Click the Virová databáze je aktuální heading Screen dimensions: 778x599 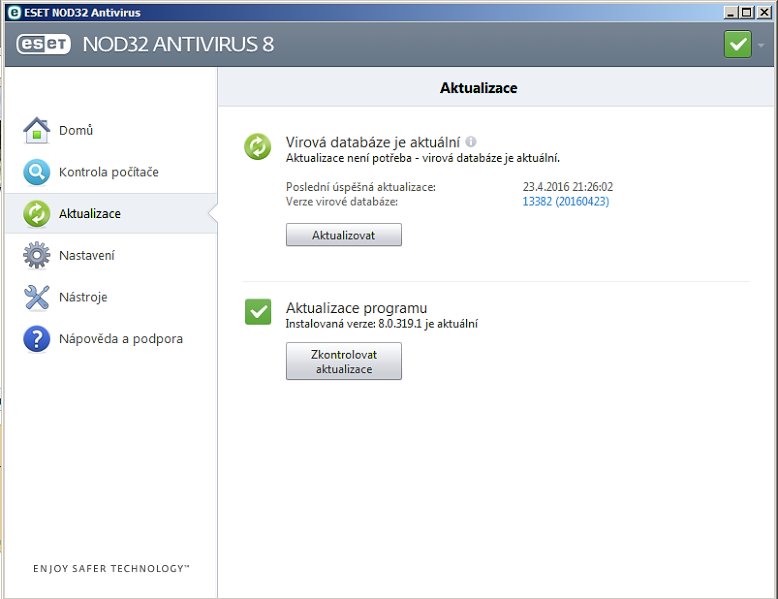(x=373, y=142)
